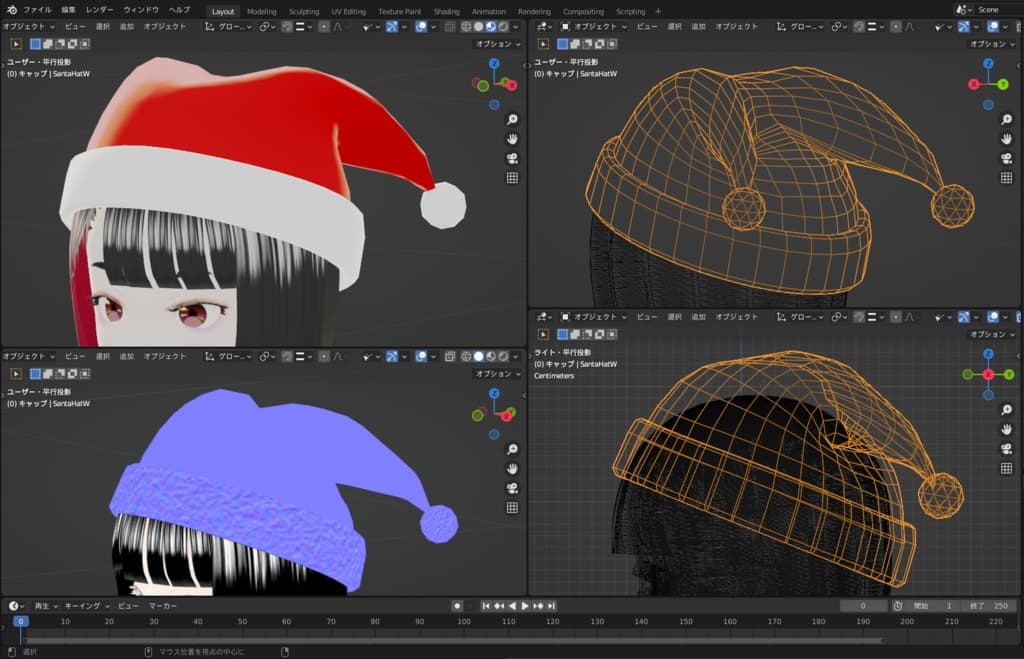Click the zoom magnifier icon in top-left viewport
Screen dimensions: 1024x659
point(512,121)
